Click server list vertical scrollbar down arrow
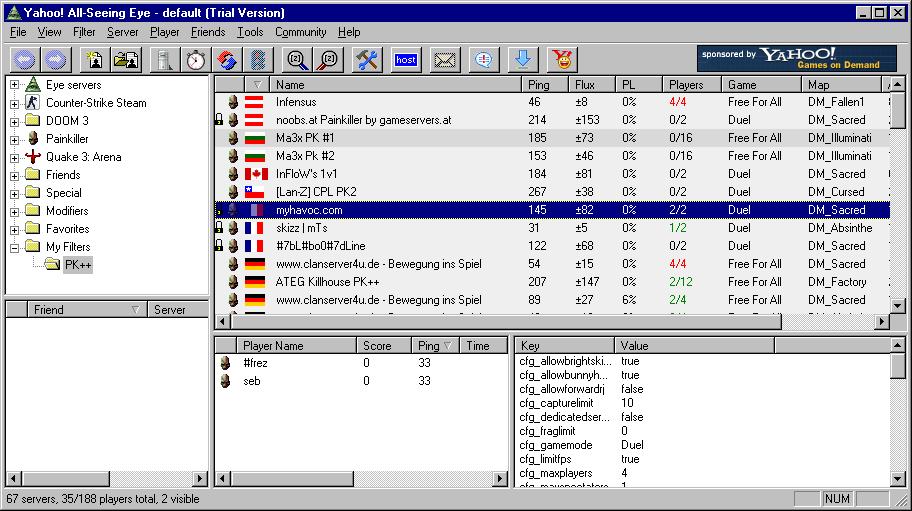The height and width of the screenshot is (511, 912). click(897, 306)
